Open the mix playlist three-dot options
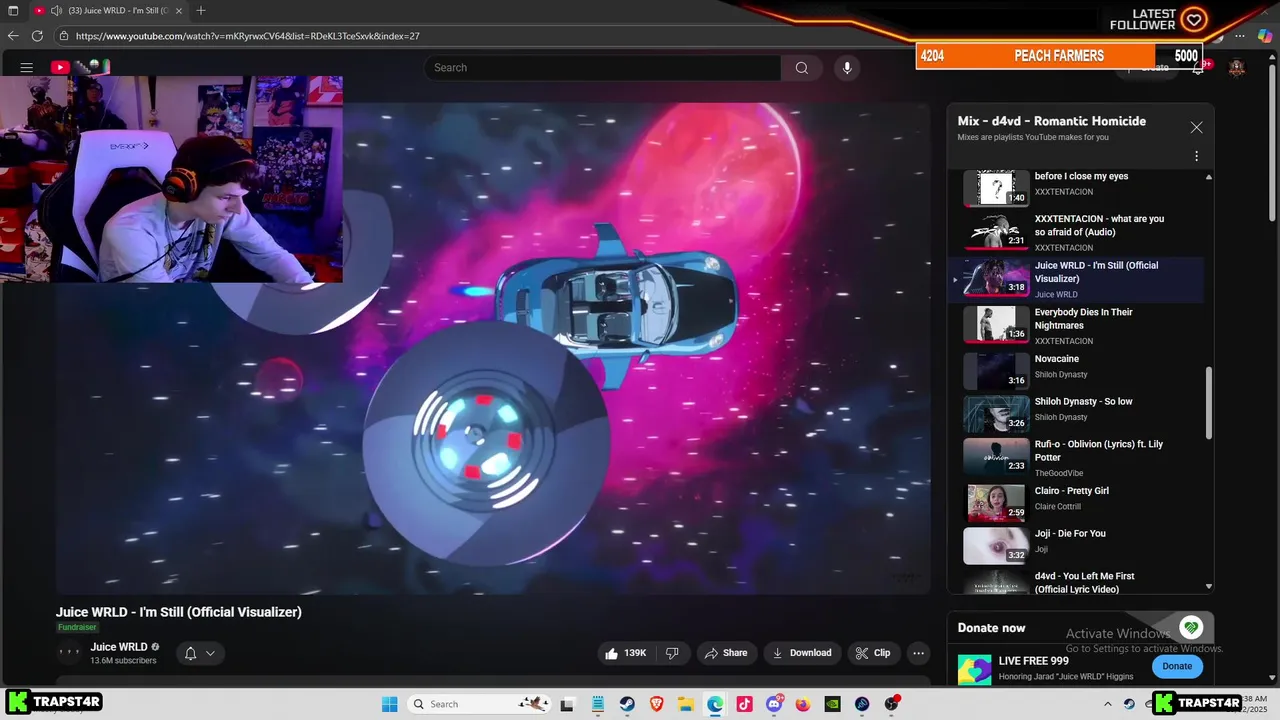The height and width of the screenshot is (720, 1280). (1196, 156)
